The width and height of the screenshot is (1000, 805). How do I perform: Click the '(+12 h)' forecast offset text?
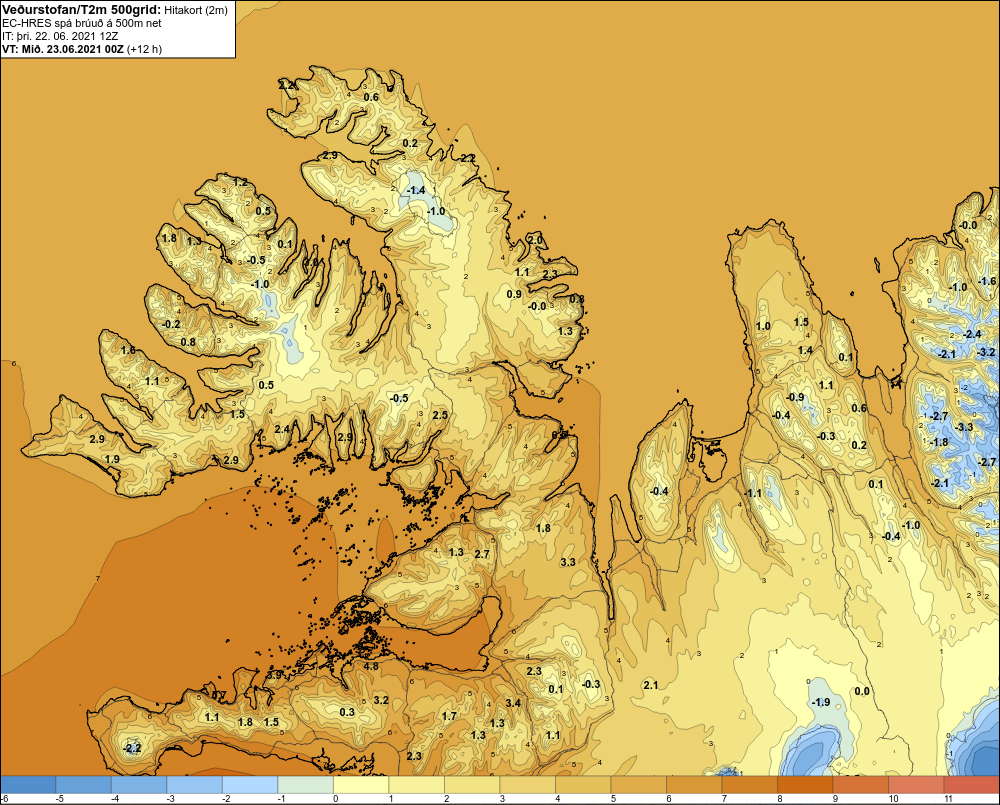(144, 49)
